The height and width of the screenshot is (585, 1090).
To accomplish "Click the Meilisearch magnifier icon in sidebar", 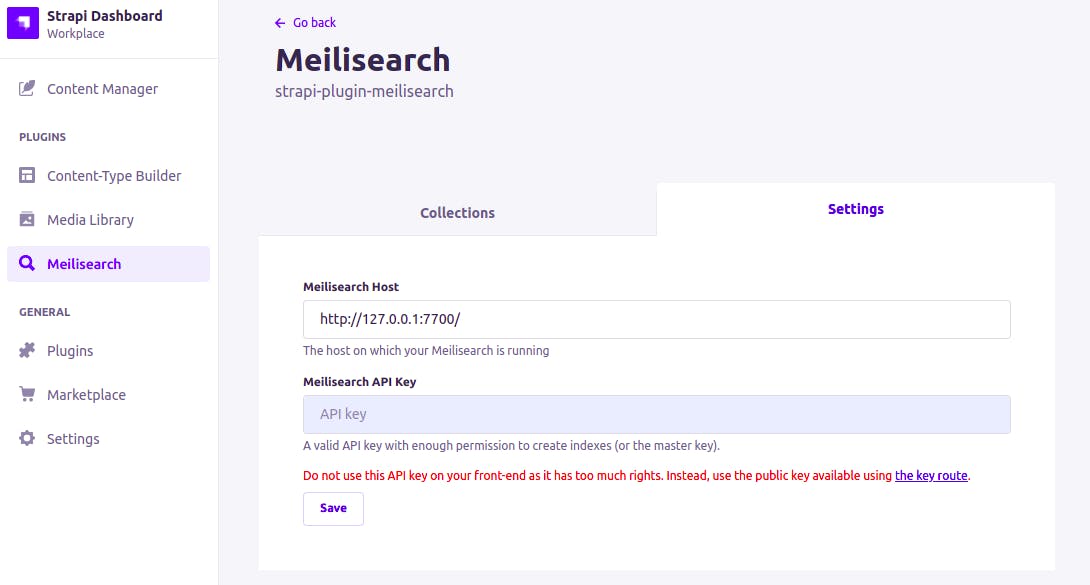I will point(25,263).
